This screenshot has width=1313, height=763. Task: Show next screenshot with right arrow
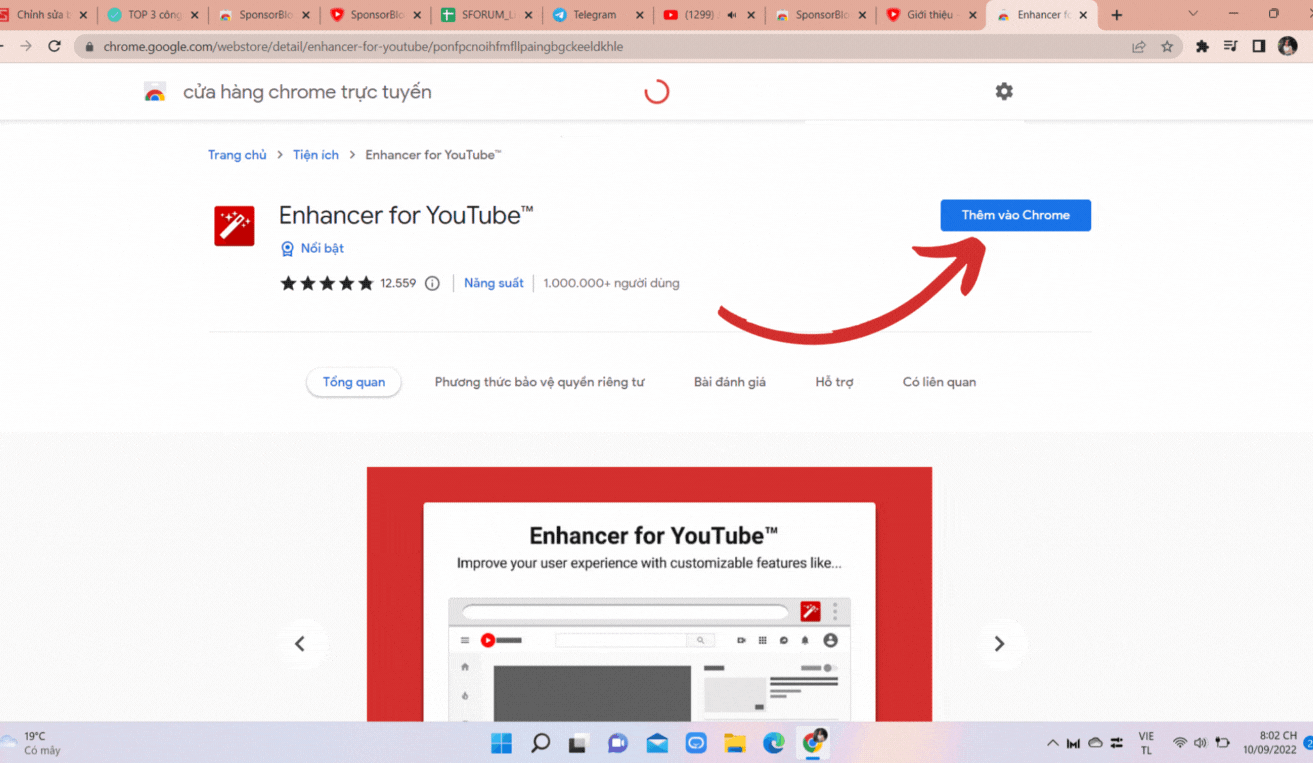click(x=999, y=644)
